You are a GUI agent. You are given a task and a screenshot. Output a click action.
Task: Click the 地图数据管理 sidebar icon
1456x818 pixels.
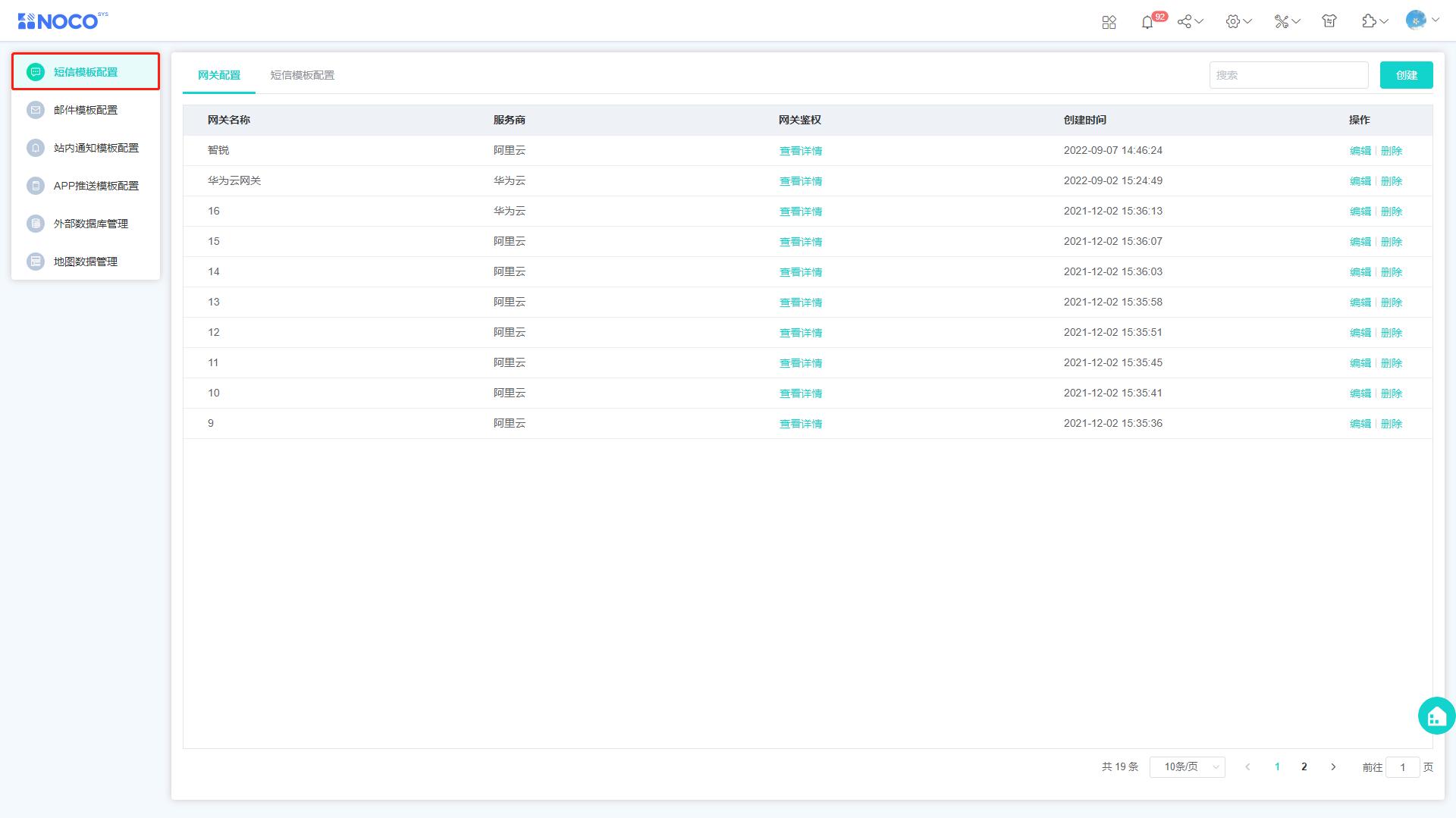(x=36, y=262)
